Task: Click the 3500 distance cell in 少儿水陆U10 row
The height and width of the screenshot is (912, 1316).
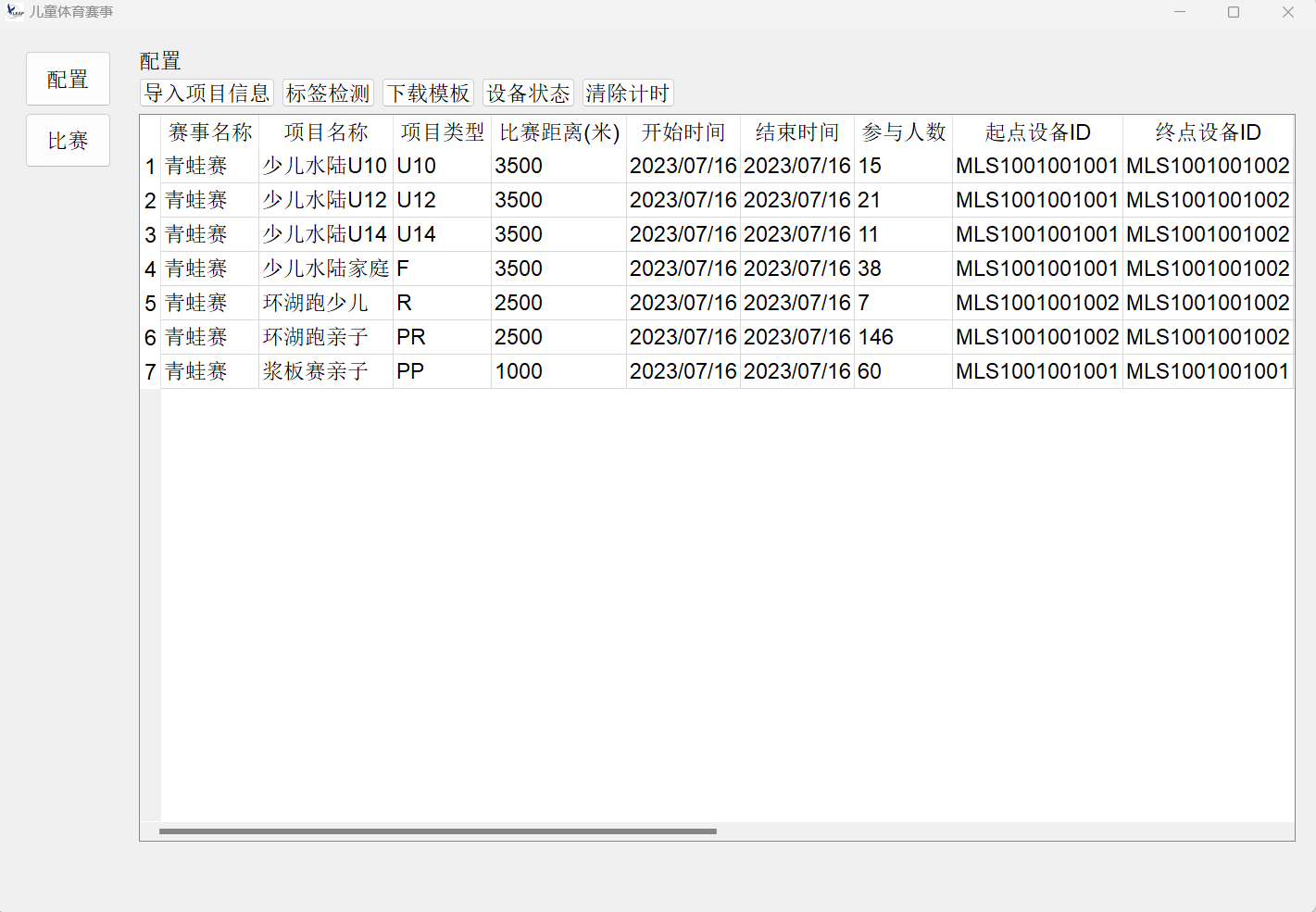Action: click(x=559, y=166)
